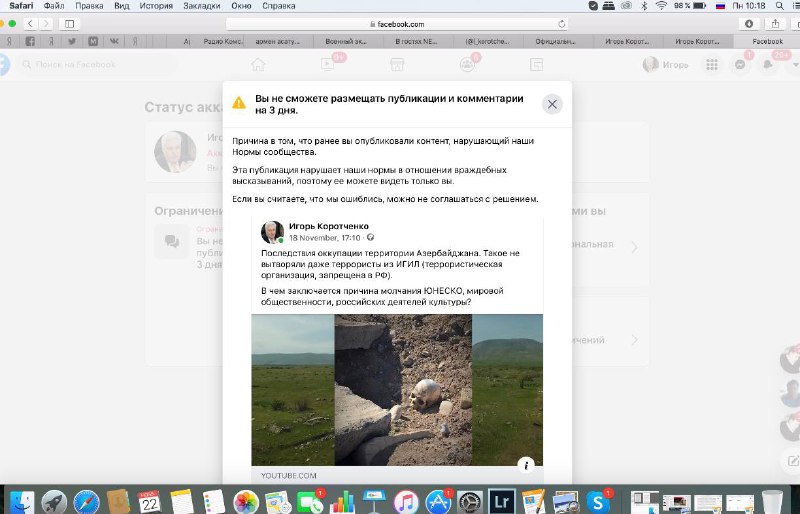Open Numbers from the Dock
The image size is (800, 514).
[342, 502]
